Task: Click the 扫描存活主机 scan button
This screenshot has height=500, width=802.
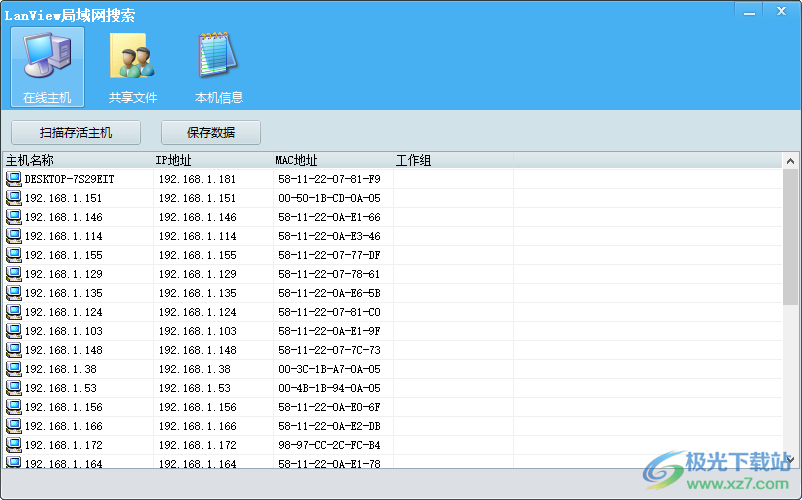Action: click(76, 133)
